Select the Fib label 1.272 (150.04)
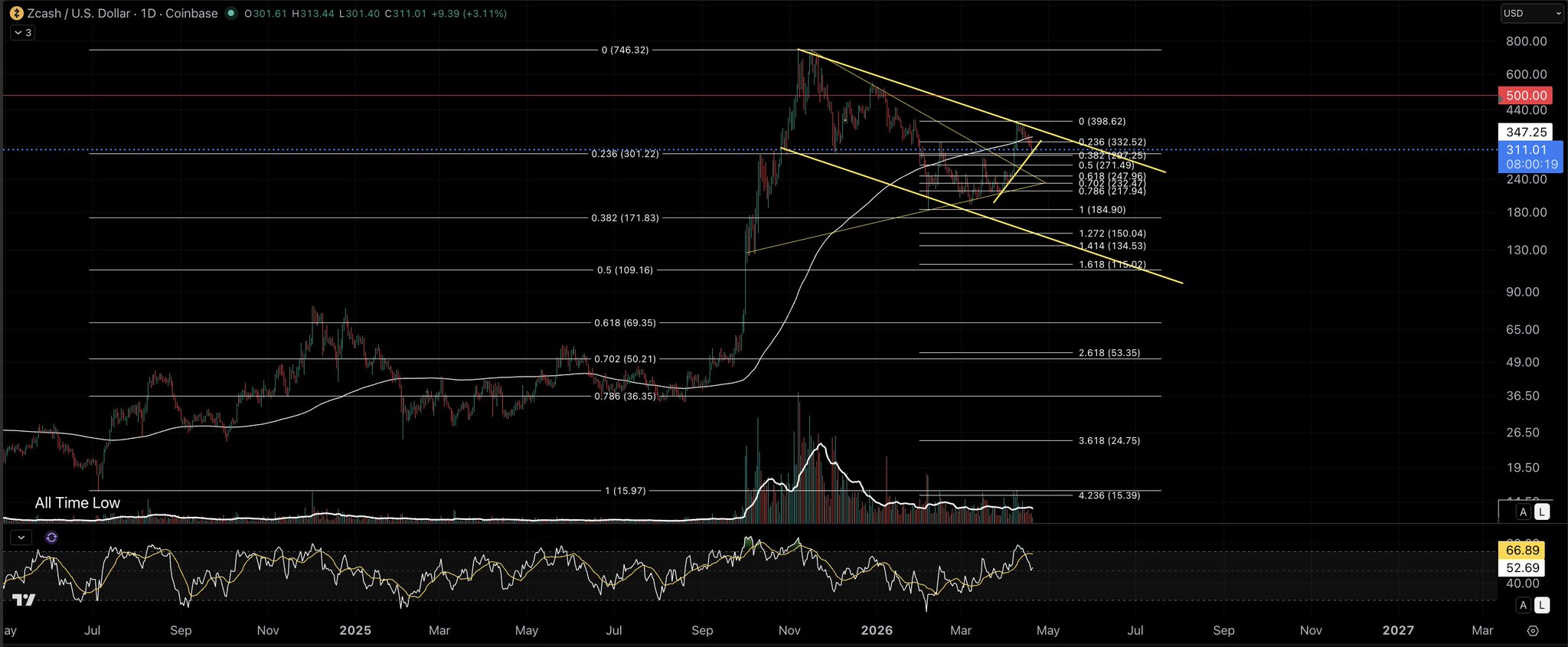The image size is (1568, 647). [x=1112, y=234]
